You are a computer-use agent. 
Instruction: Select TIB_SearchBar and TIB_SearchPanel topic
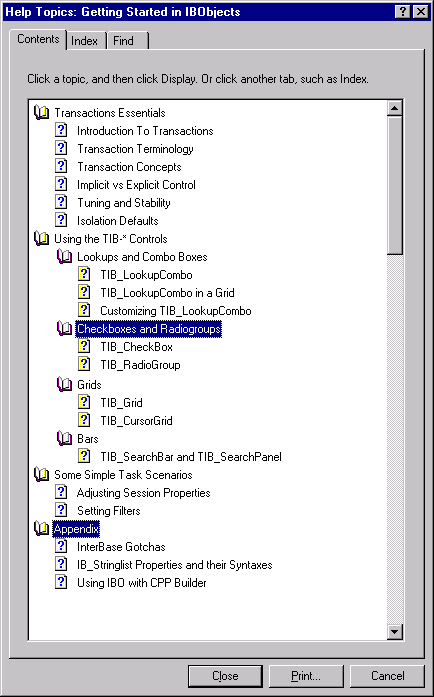191,457
